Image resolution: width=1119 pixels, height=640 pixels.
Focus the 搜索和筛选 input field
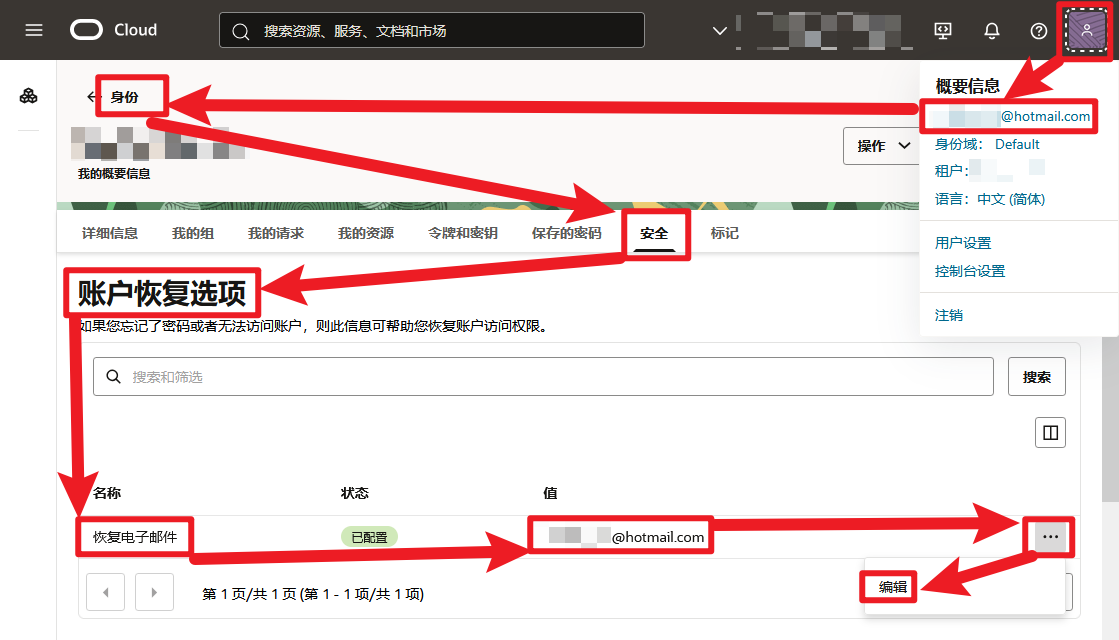(543, 376)
